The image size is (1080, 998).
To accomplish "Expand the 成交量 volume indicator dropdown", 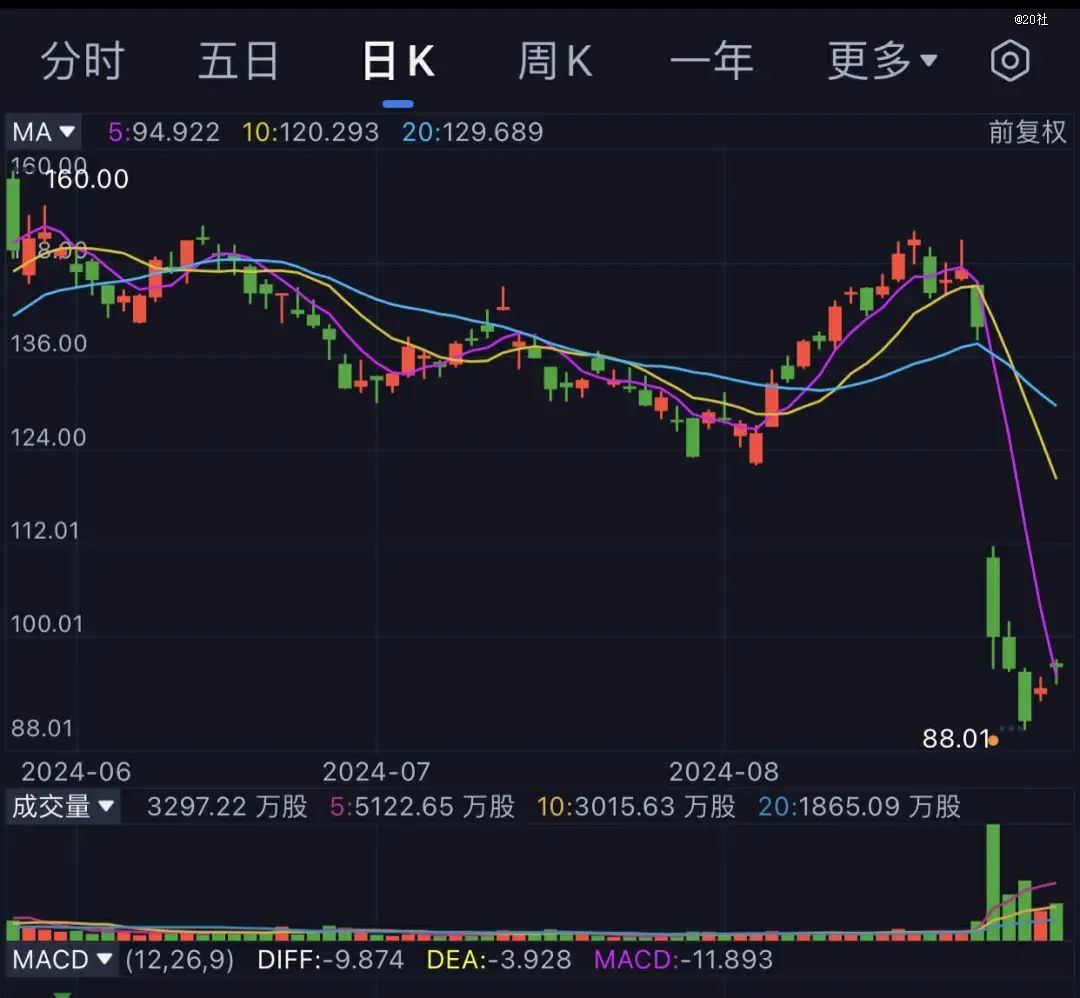I will pyautogui.click(x=63, y=806).
